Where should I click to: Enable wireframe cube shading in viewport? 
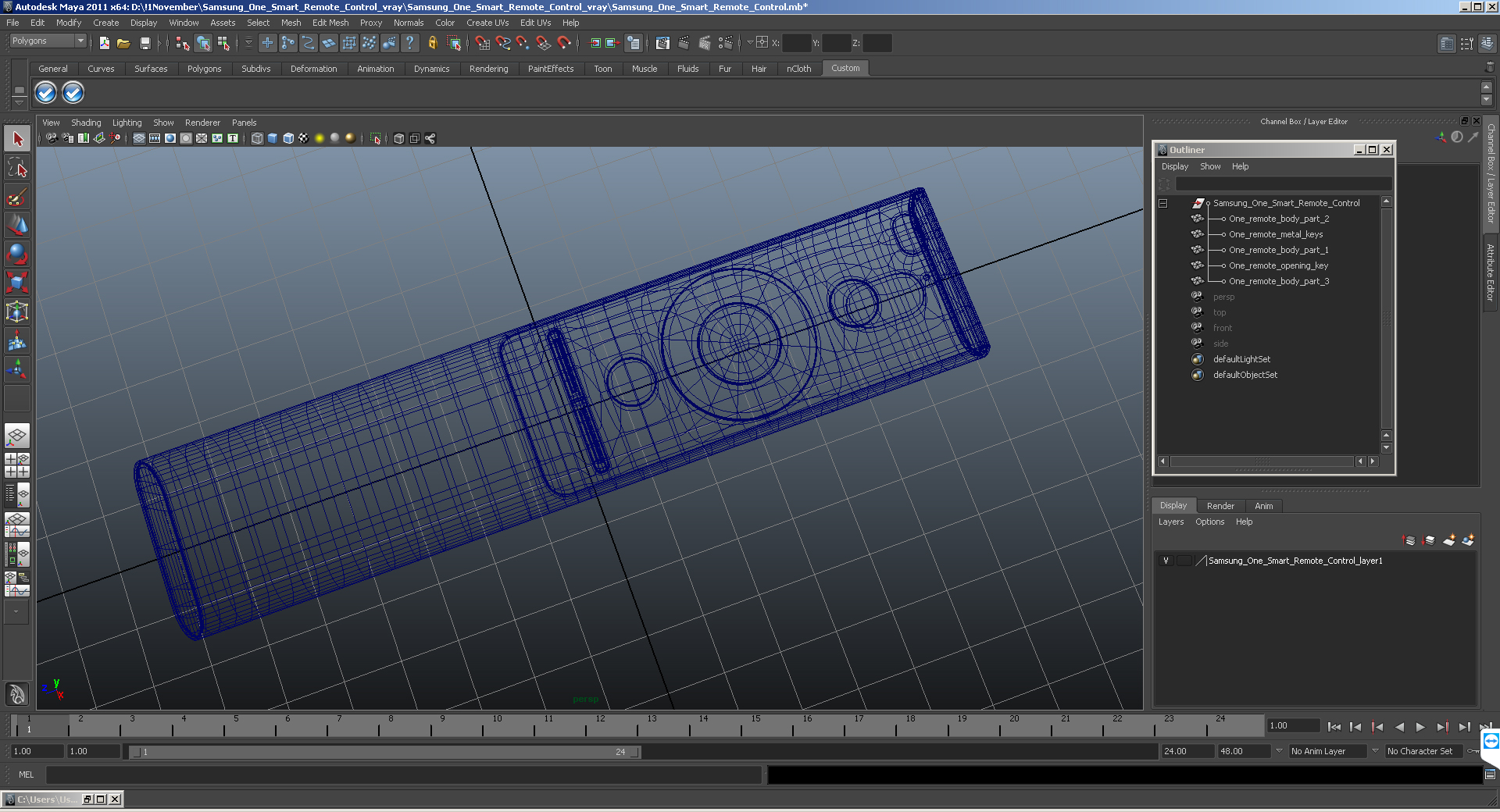[257, 138]
